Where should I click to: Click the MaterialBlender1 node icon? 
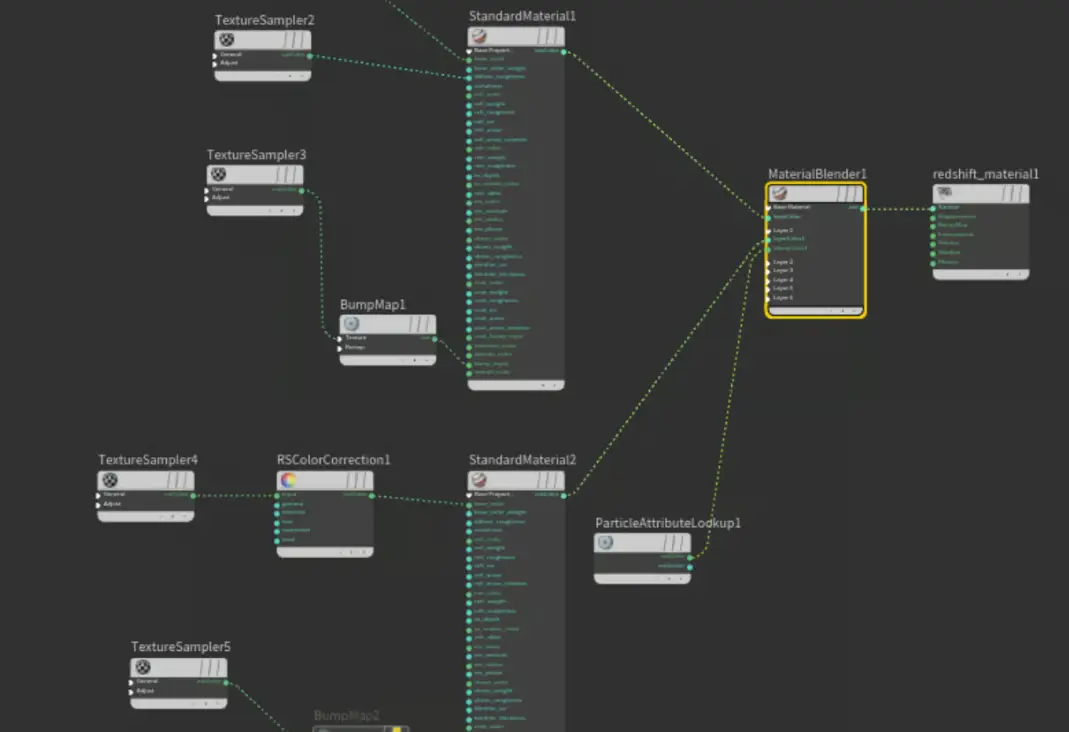pyautogui.click(x=779, y=194)
